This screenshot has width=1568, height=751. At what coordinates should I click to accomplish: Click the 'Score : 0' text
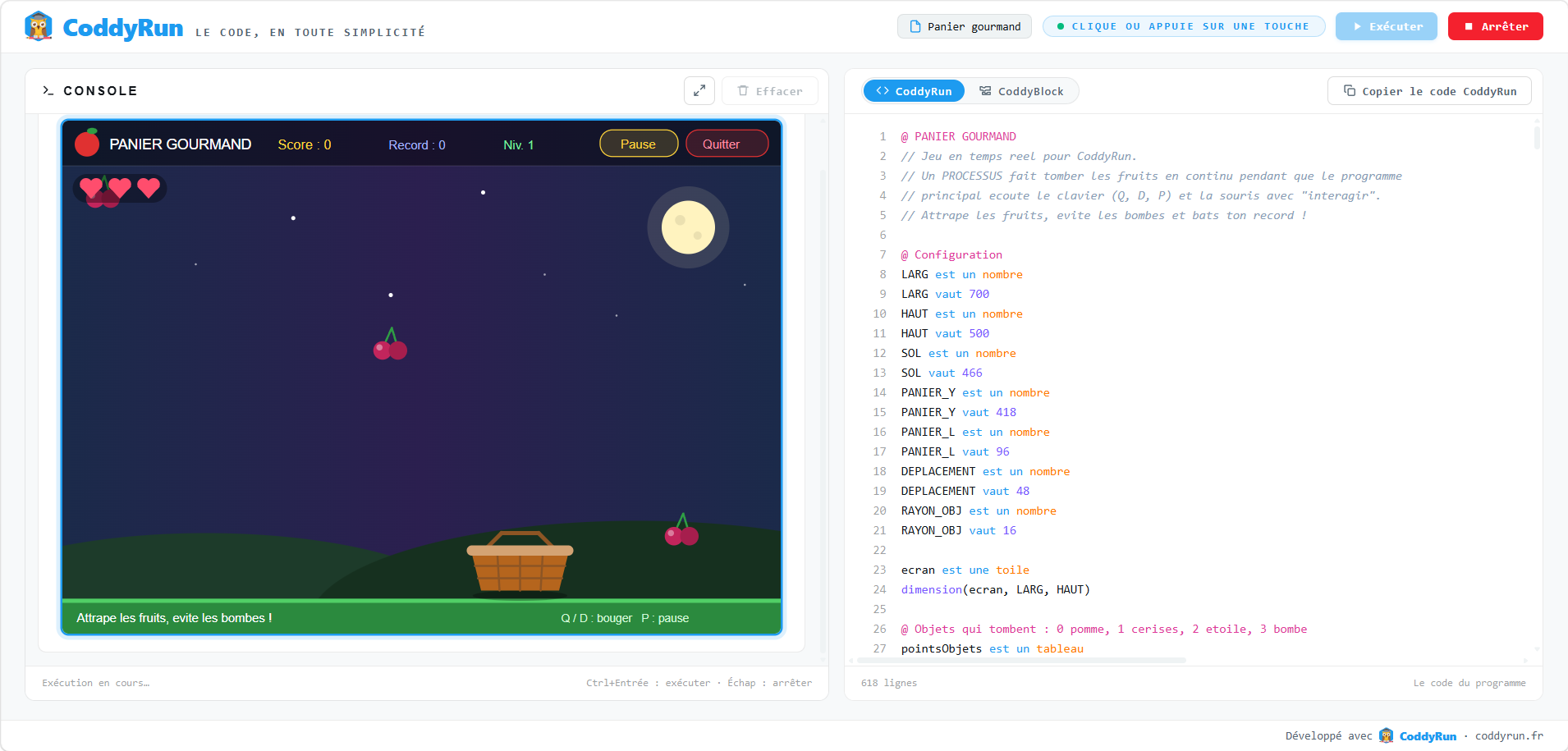point(305,144)
